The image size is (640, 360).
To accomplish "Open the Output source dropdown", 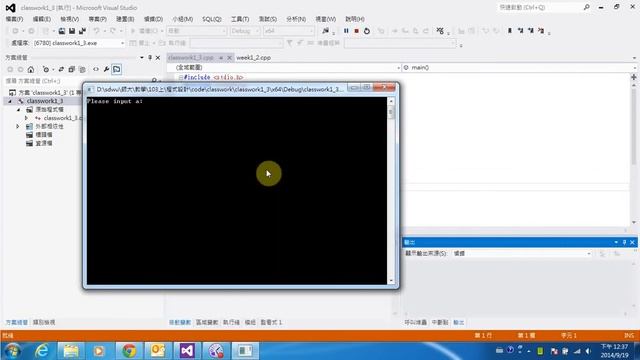I will coord(522,253).
